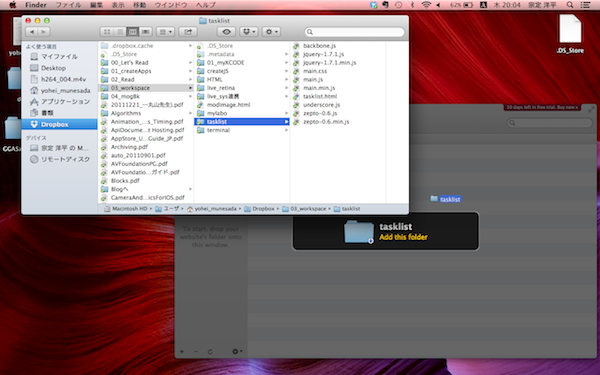This screenshot has height=375, width=600.
Task: Expand the 02_Read folder arrow
Action: click(190, 80)
